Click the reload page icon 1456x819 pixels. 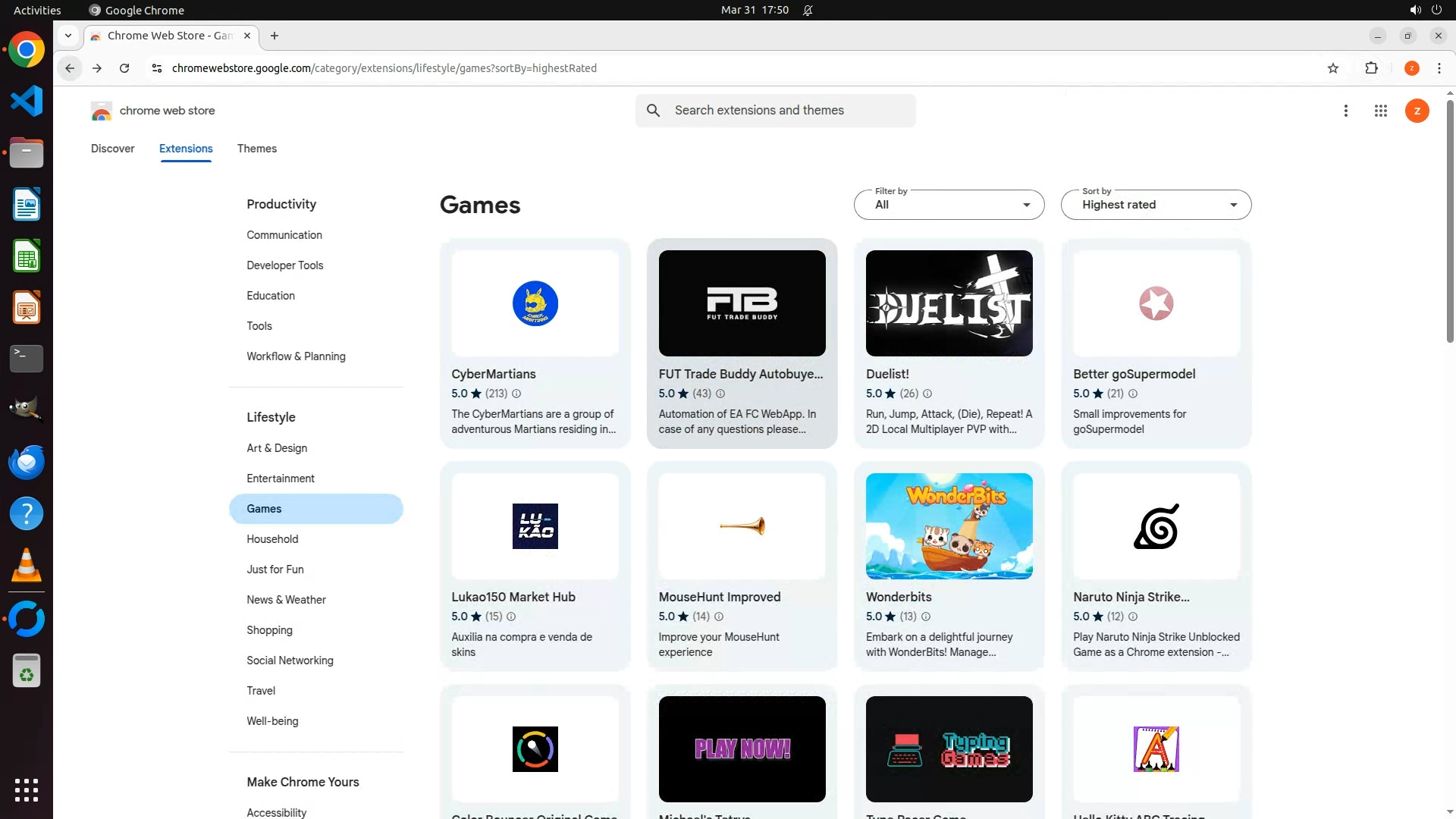click(x=124, y=68)
